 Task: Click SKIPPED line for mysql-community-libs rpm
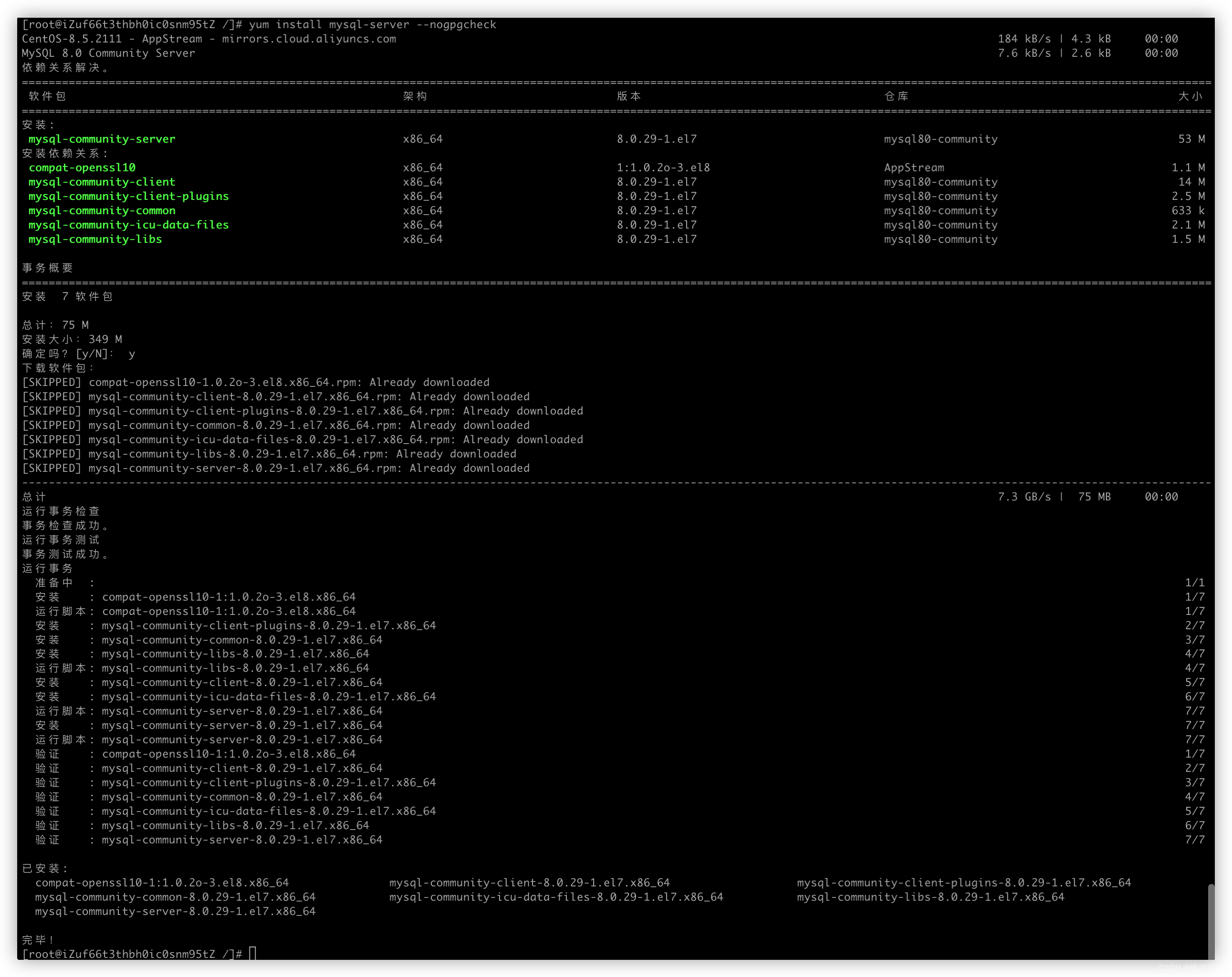(269, 454)
